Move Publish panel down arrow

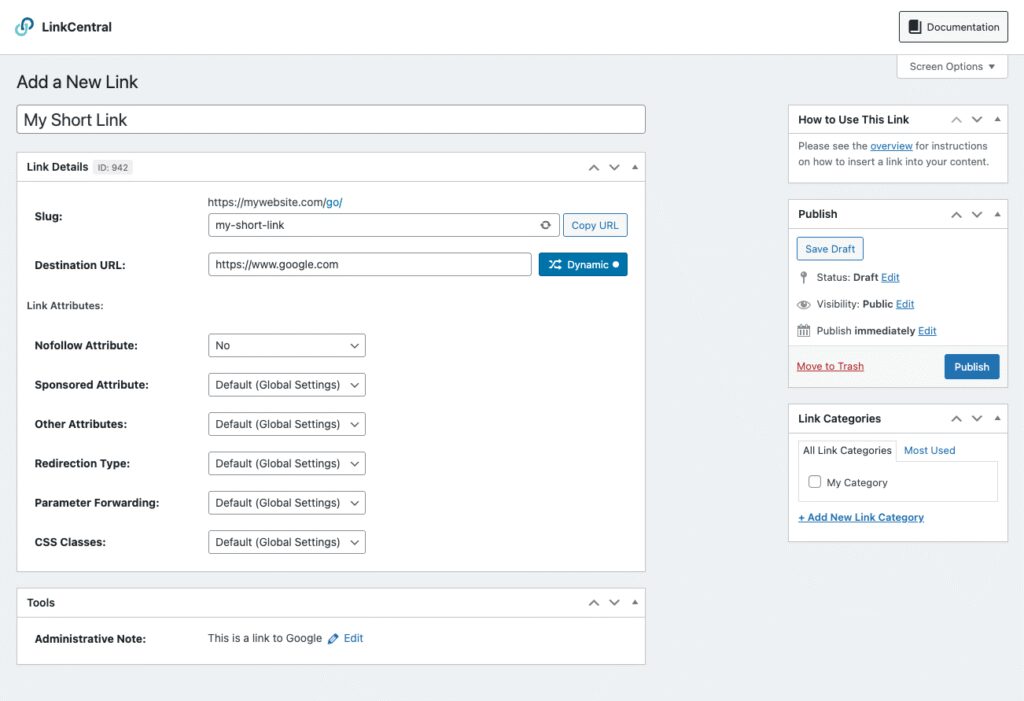[x=977, y=214]
